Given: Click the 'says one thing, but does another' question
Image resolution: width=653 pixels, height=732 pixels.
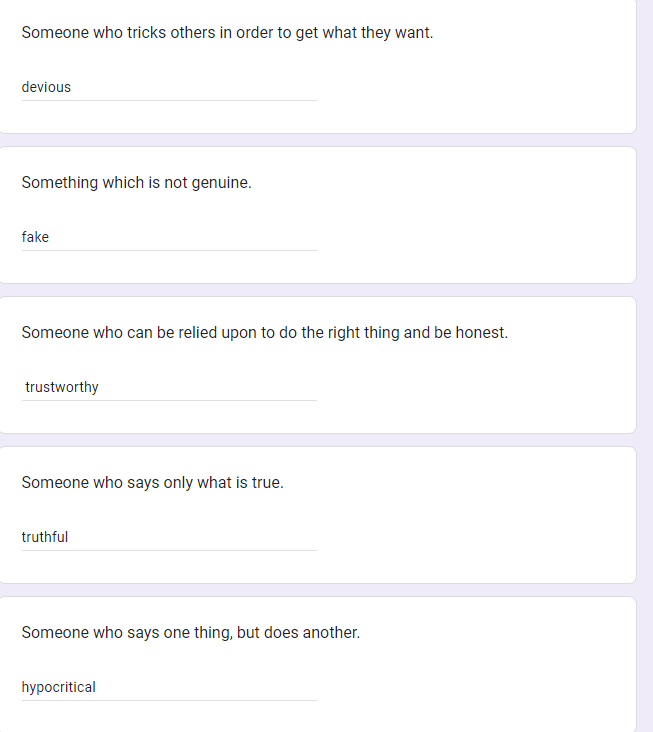Looking at the screenshot, I should coord(190,632).
